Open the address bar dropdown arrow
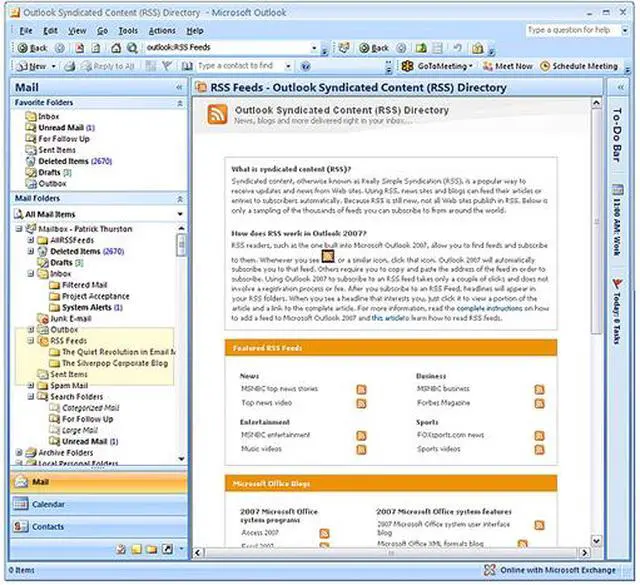Screen dimensions: 640x585 (314, 48)
